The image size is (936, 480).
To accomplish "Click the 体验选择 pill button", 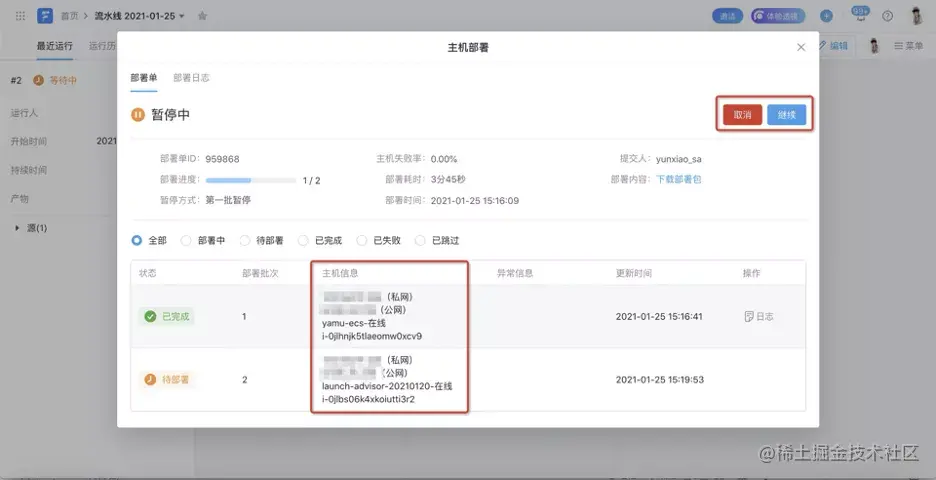I will [778, 16].
